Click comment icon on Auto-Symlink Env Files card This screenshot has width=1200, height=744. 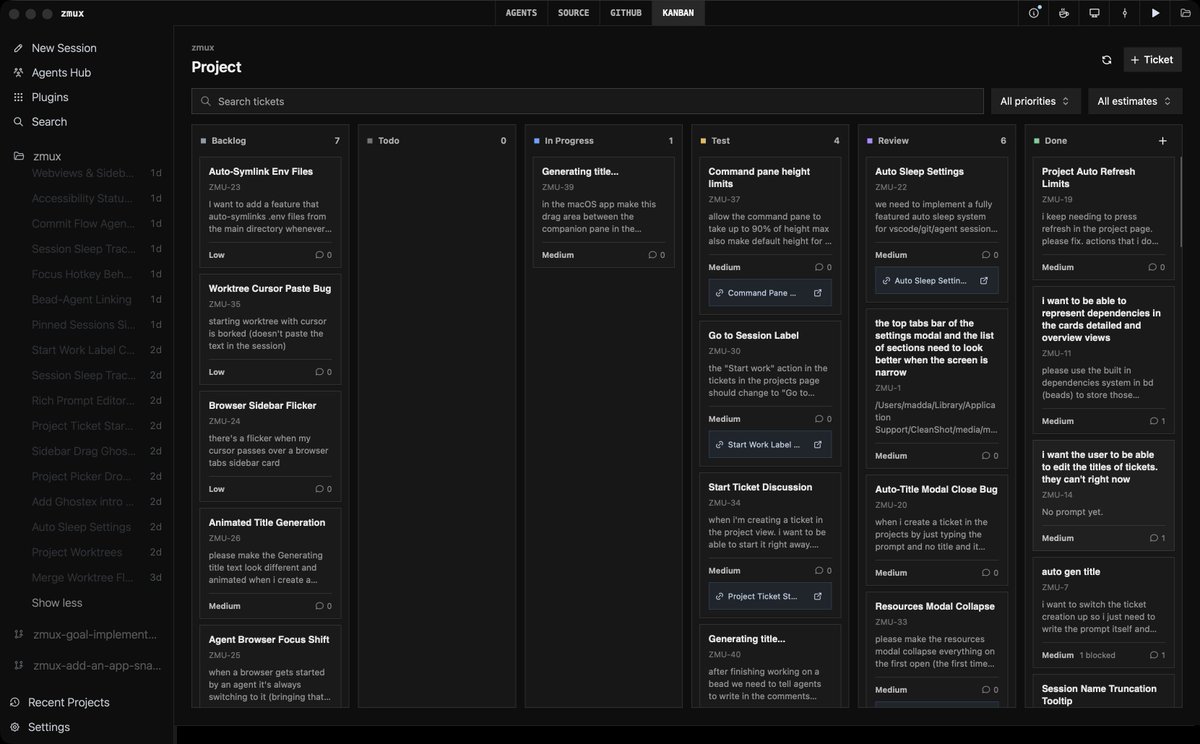point(319,255)
